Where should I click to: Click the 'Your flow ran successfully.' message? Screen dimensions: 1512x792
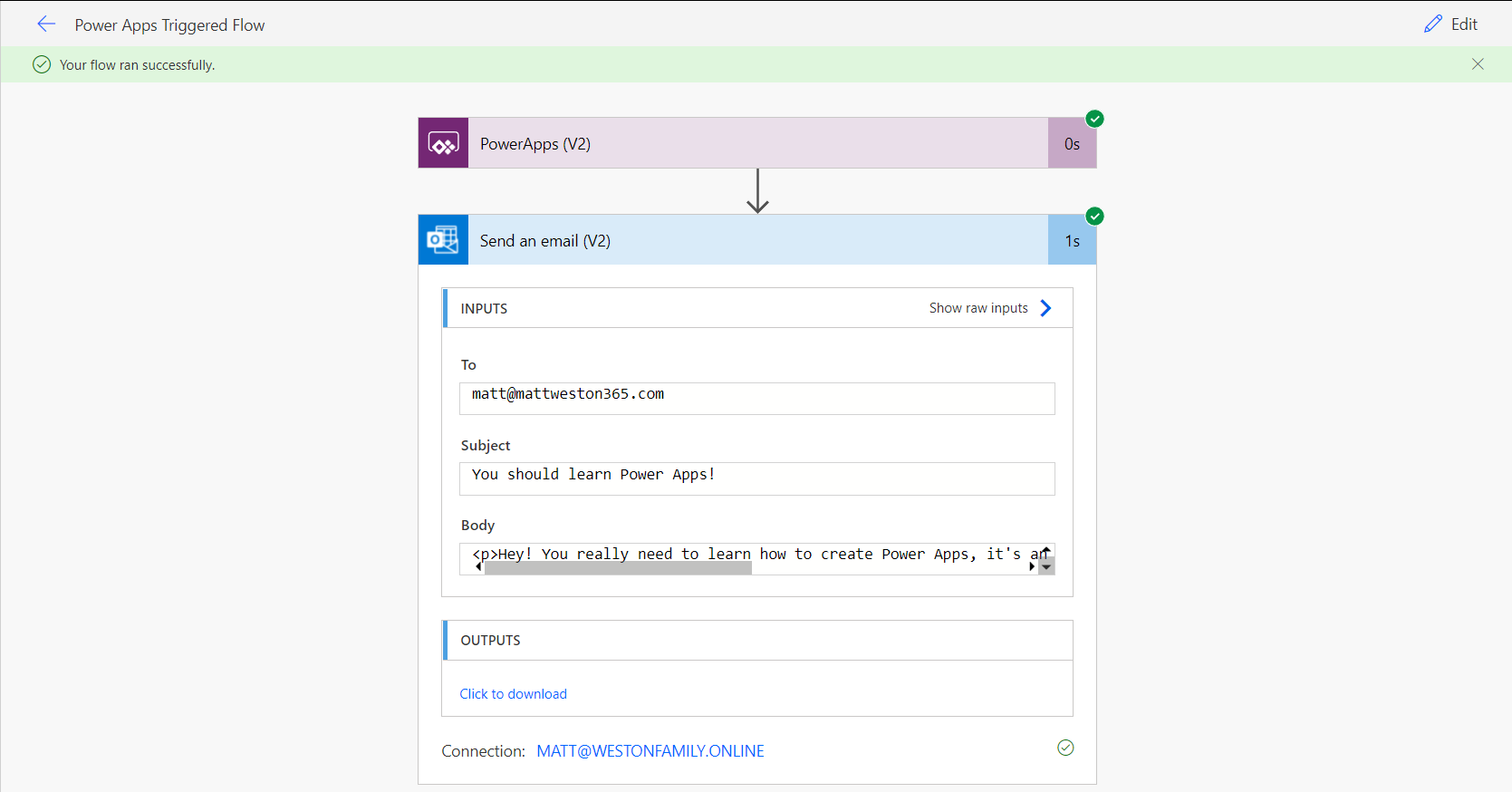tap(137, 65)
